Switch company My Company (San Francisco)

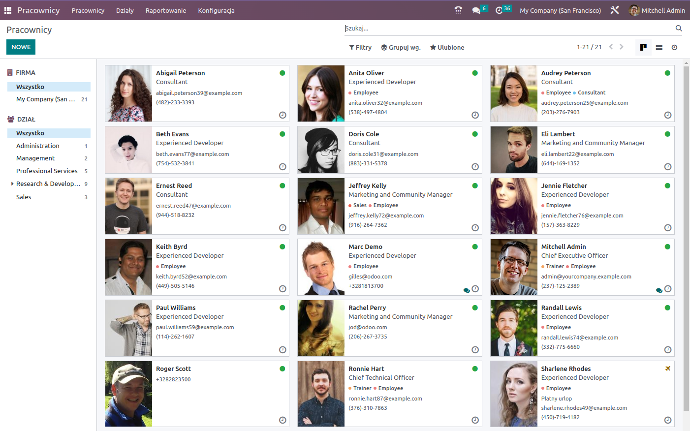click(560, 10)
